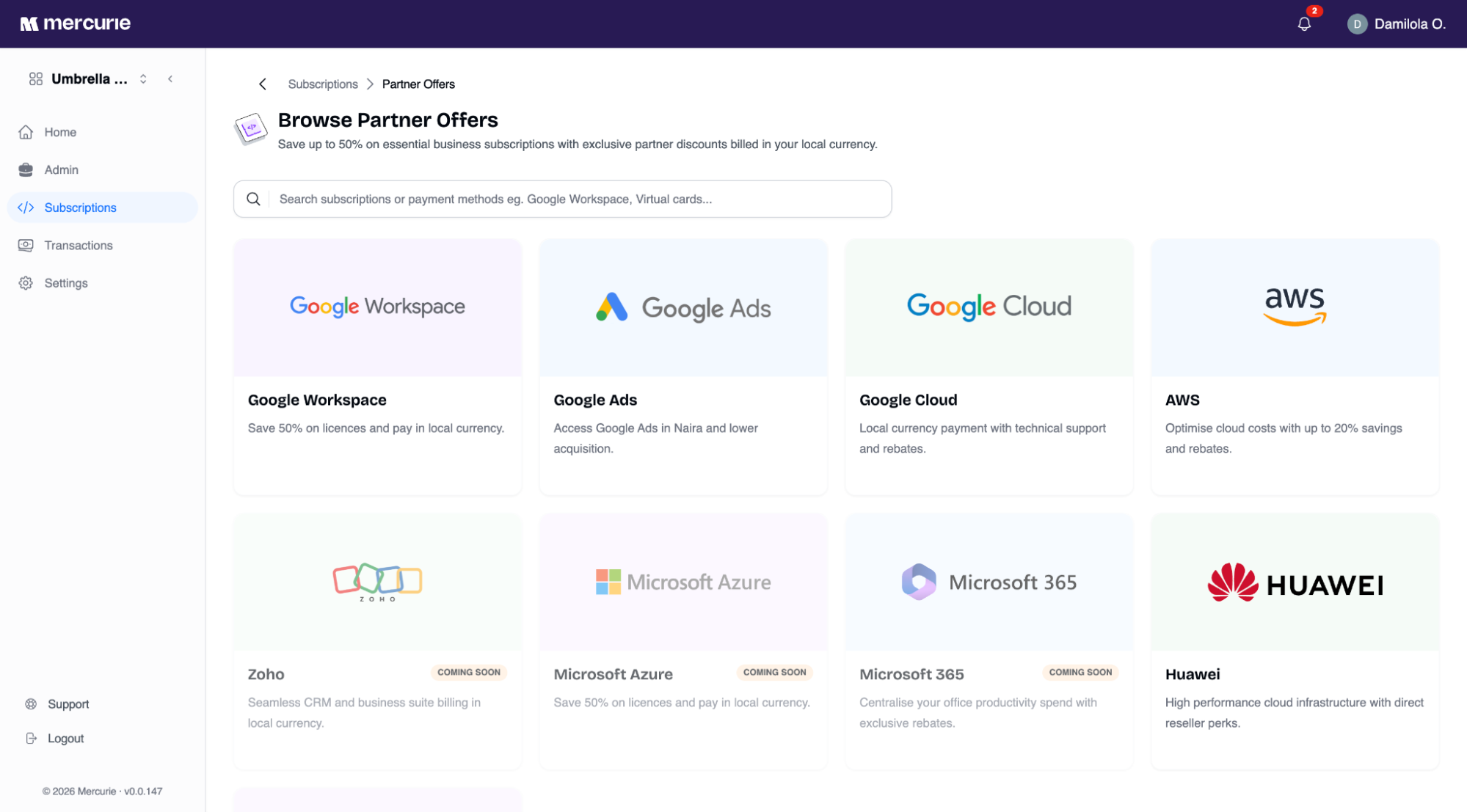Collapse the sidebar with the chevron
The image size is (1467, 812).
pos(170,78)
